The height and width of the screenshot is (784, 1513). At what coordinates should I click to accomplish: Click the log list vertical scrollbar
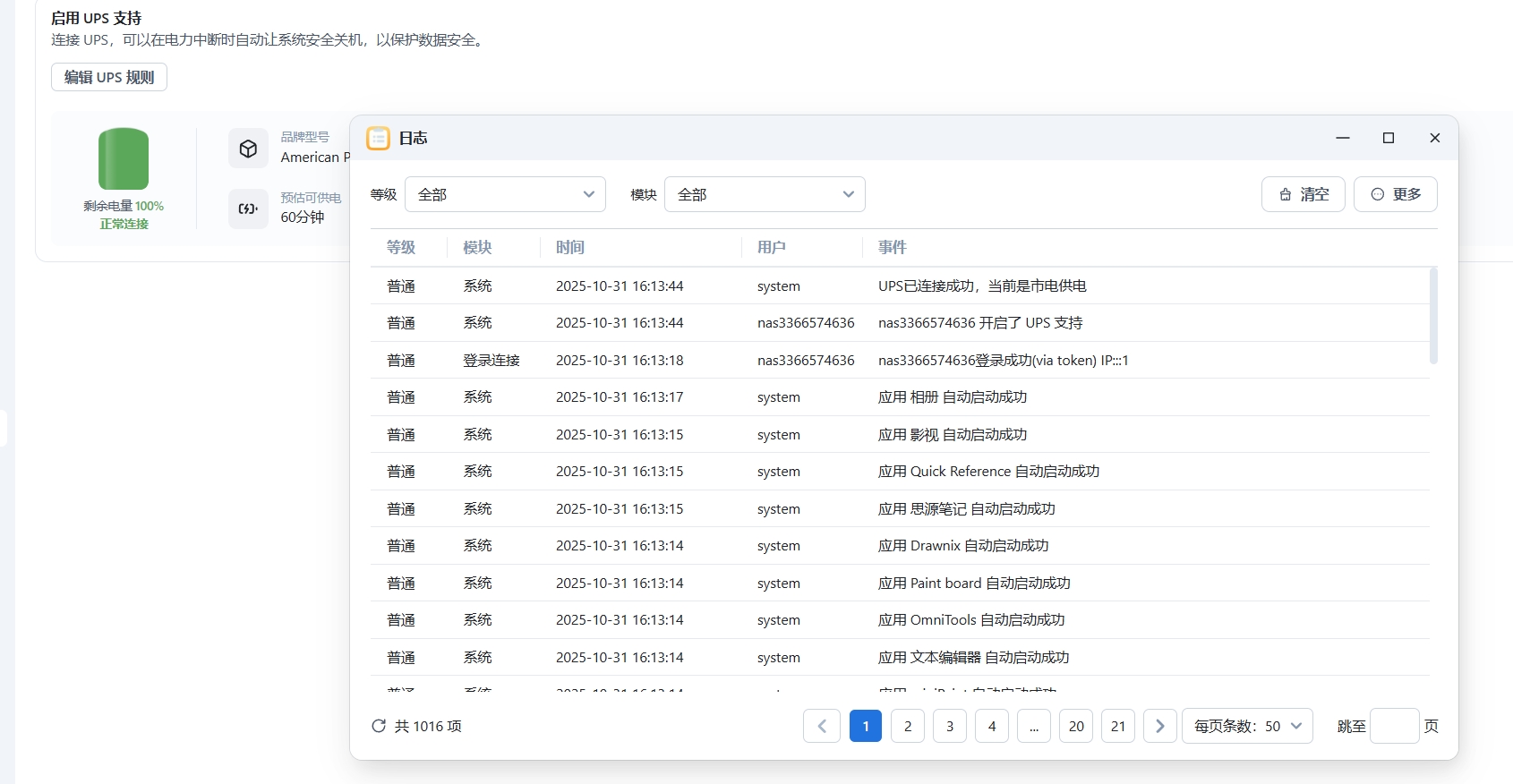tap(1432, 316)
